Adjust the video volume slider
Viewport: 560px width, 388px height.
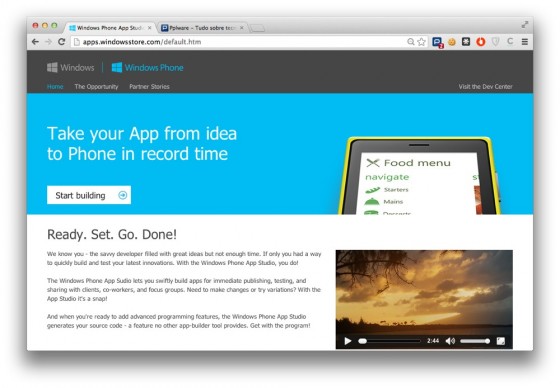point(475,341)
